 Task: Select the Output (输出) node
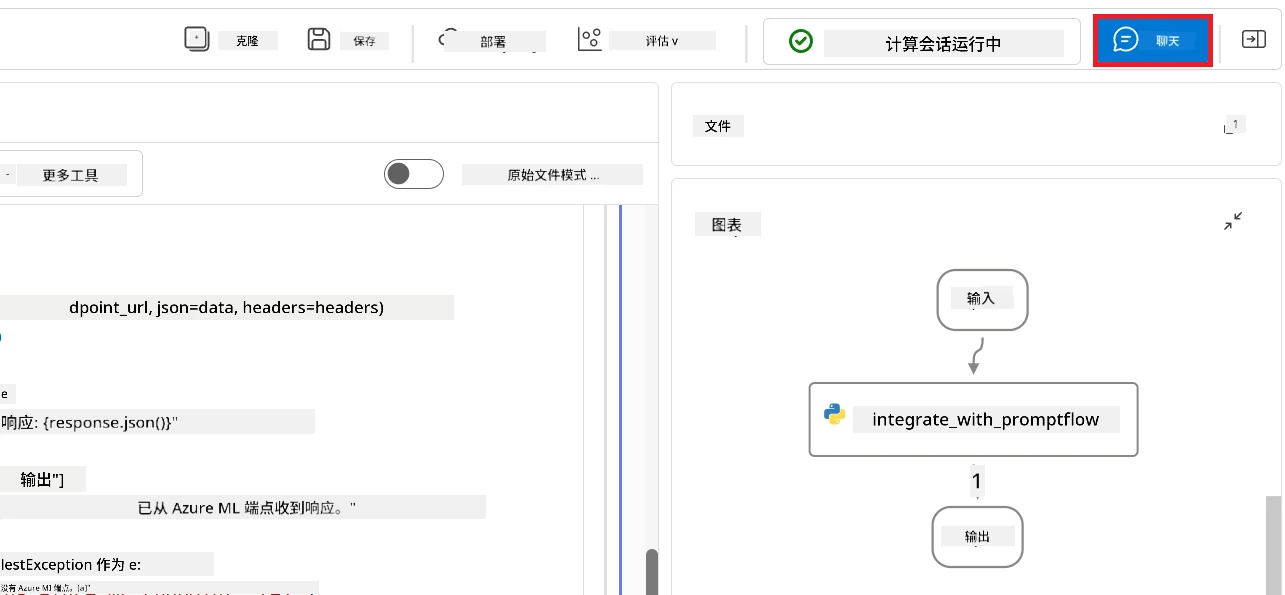977,537
